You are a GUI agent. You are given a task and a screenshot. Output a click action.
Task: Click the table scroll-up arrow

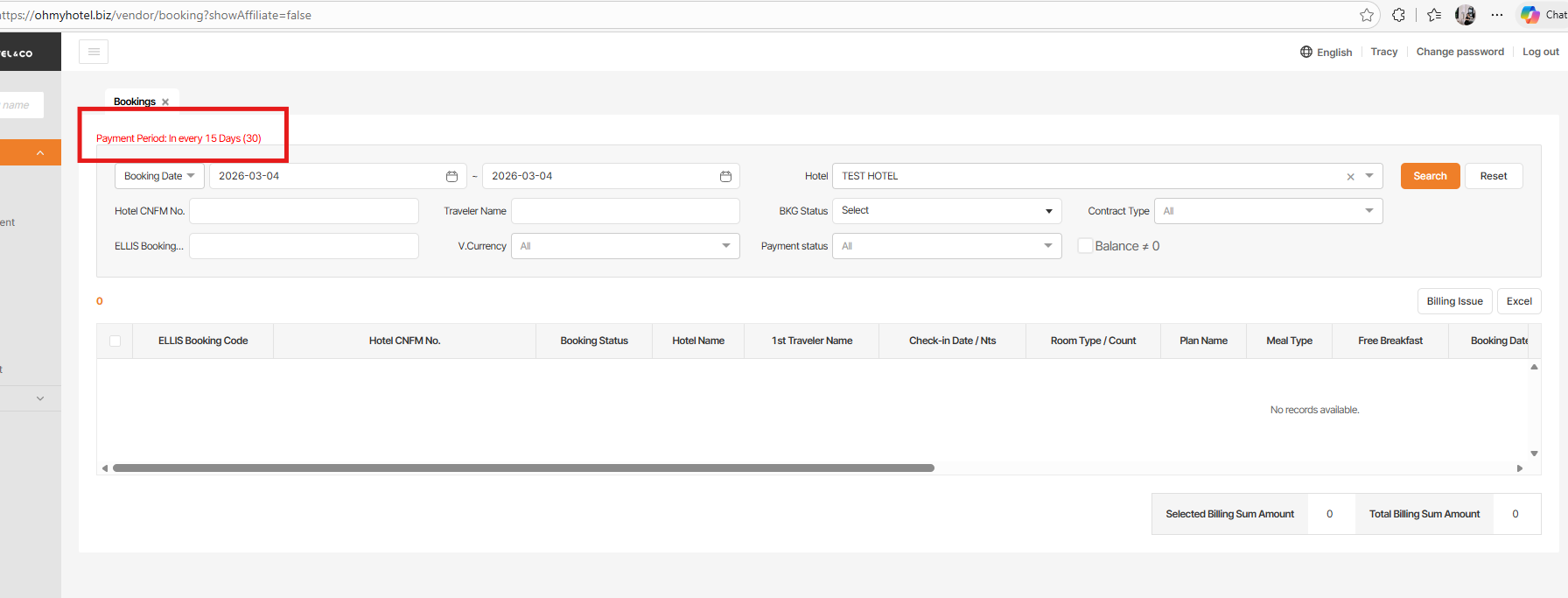point(1534,367)
